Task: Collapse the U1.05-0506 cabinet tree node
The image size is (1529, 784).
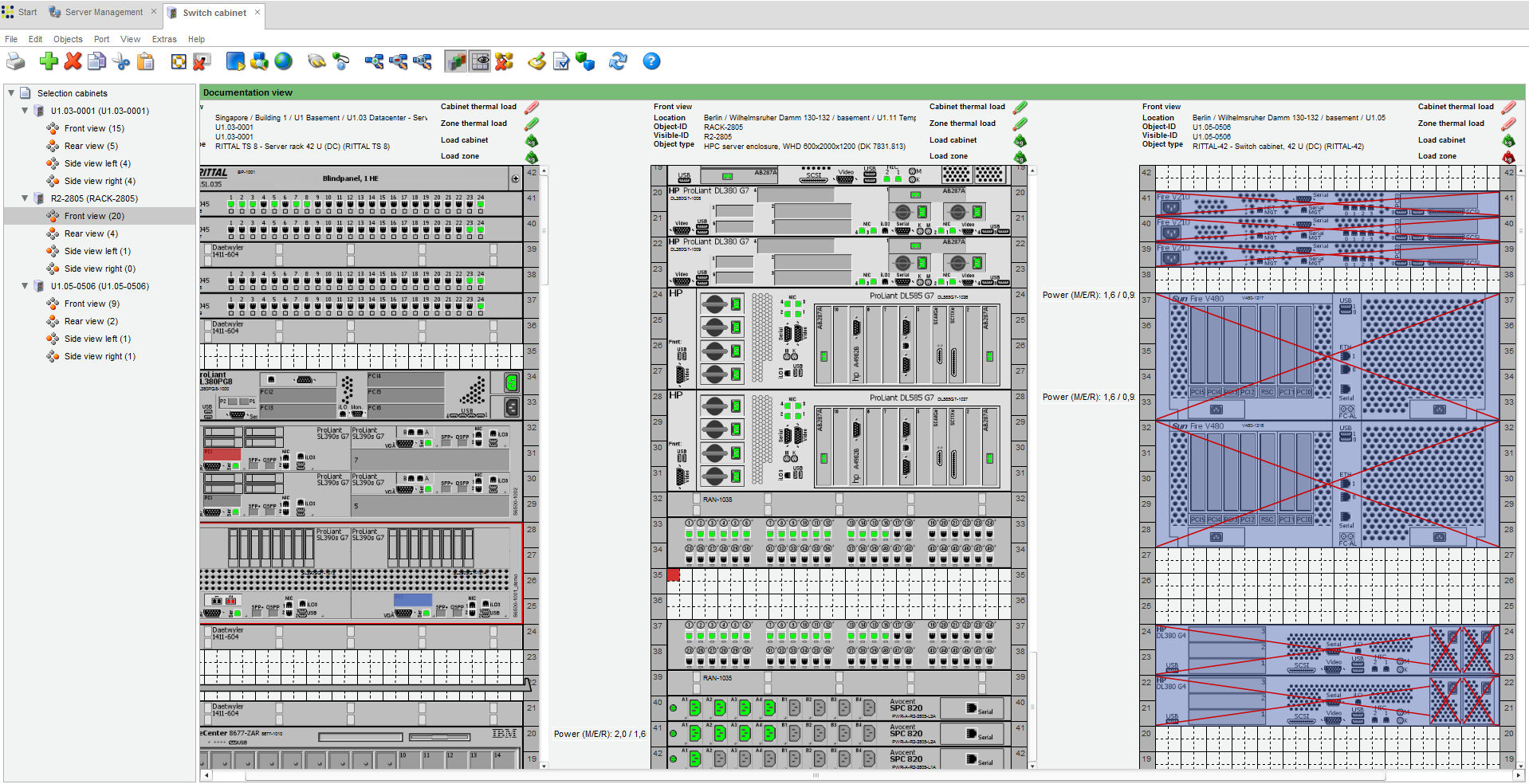Action: point(25,286)
